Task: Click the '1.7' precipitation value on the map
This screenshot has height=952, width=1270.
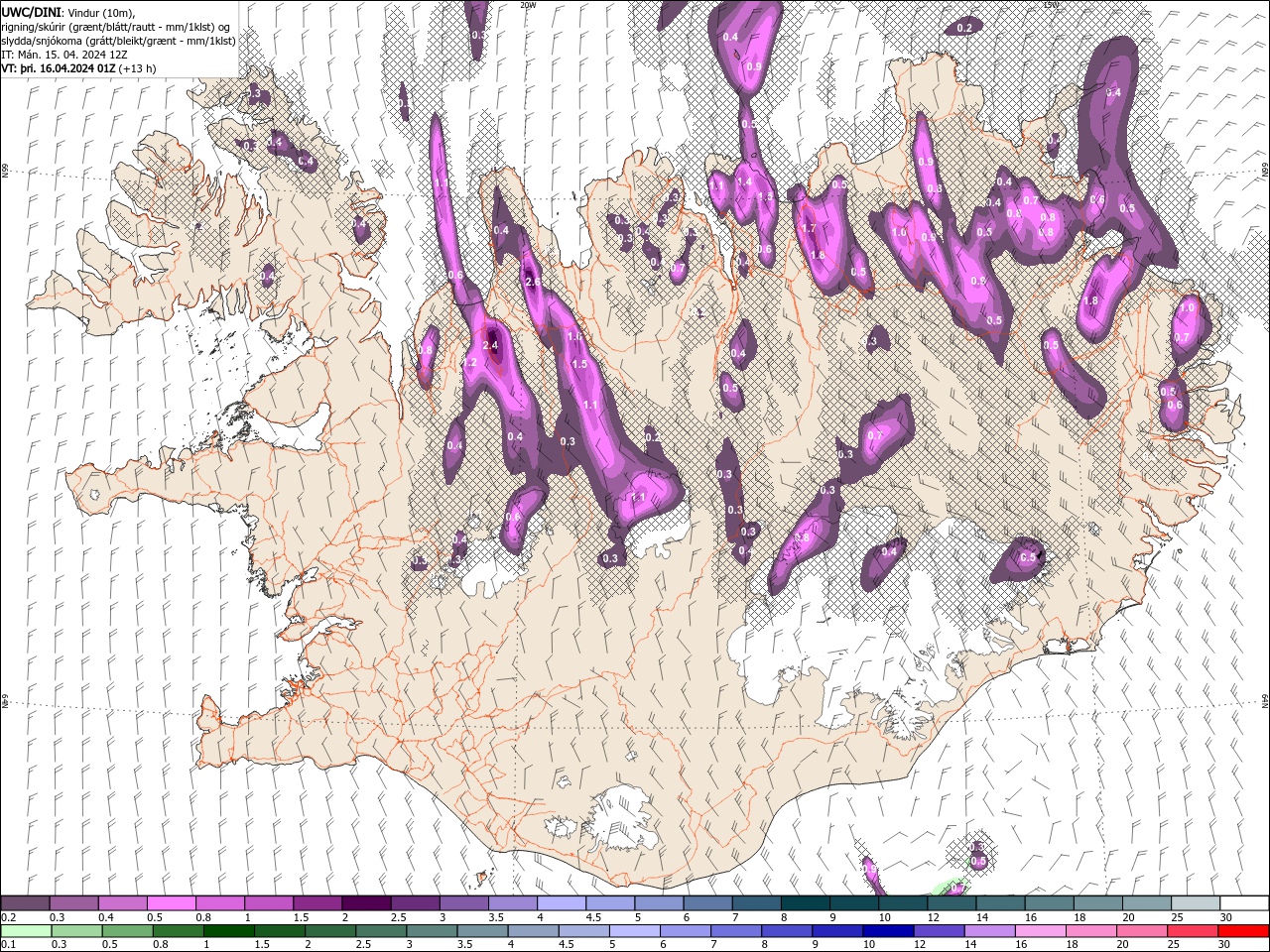Action: coord(808,228)
